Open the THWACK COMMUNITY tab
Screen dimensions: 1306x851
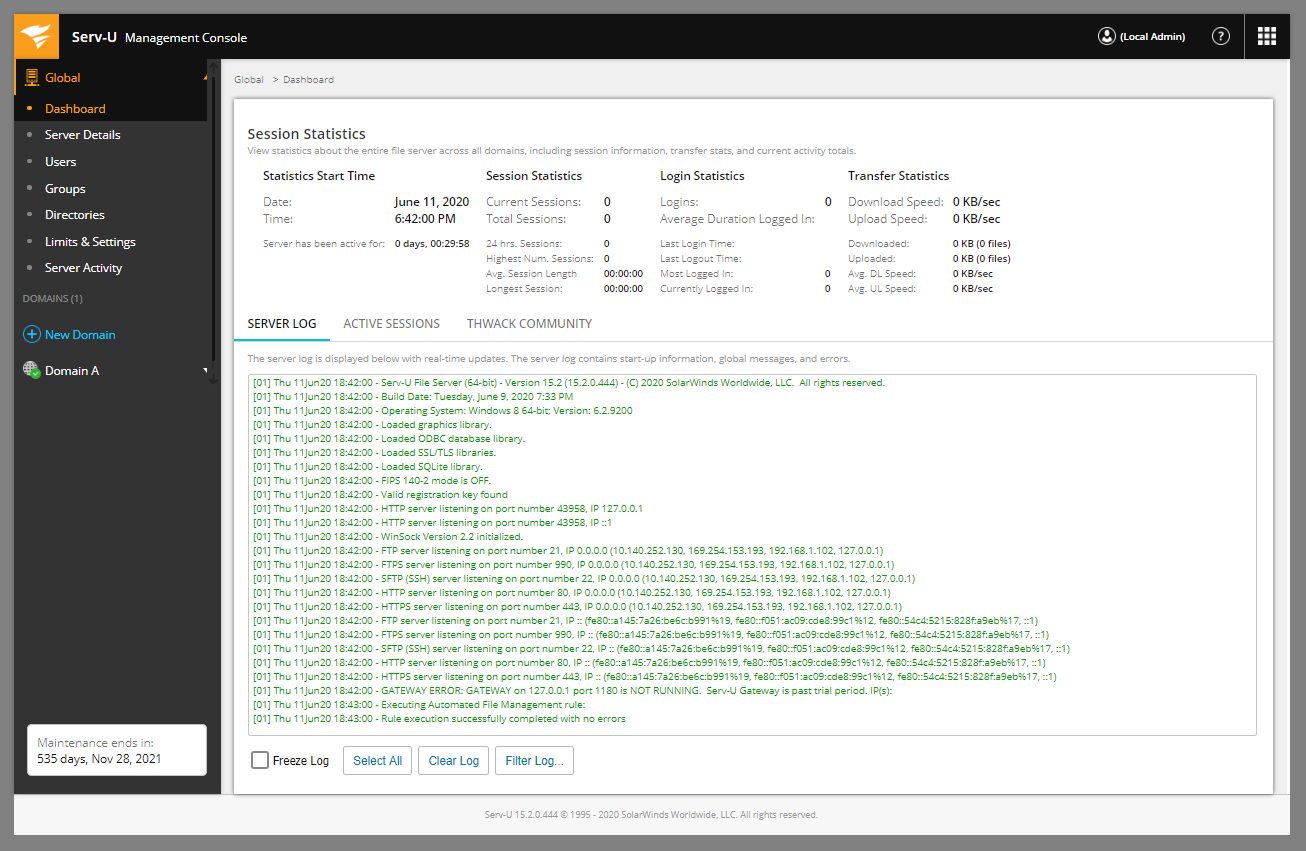click(x=529, y=323)
